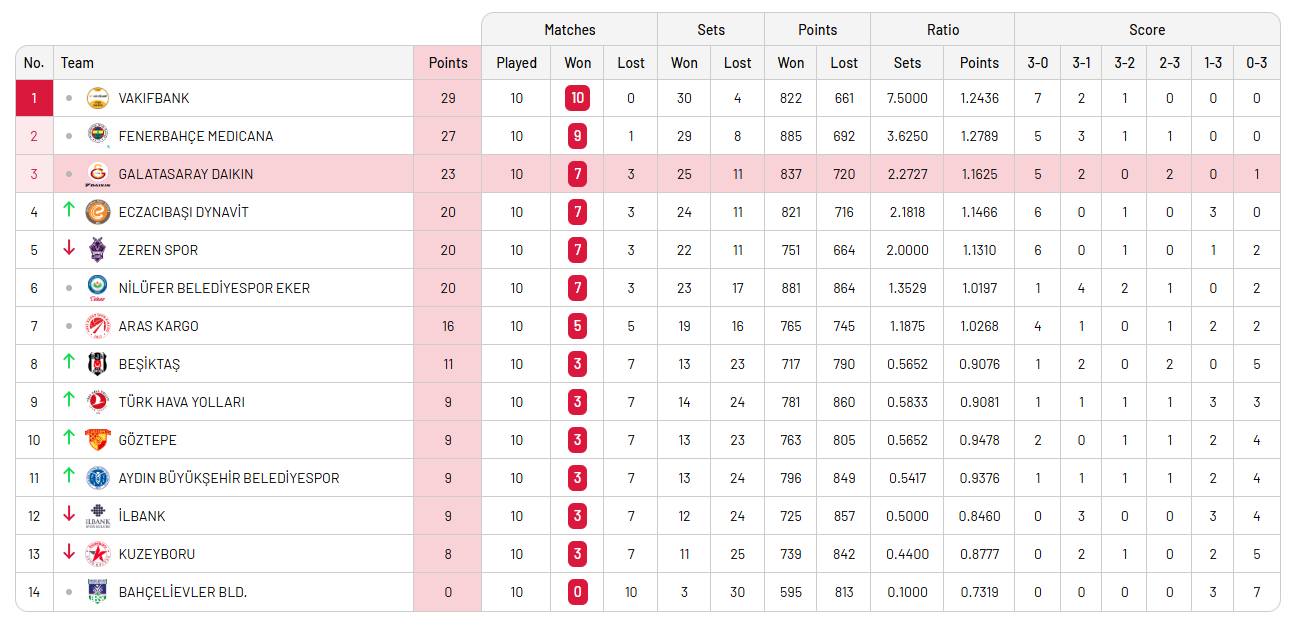This screenshot has height=626, width=1296.
Task: Click red down arrow beside İlbank
Action: pyautogui.click(x=68, y=514)
